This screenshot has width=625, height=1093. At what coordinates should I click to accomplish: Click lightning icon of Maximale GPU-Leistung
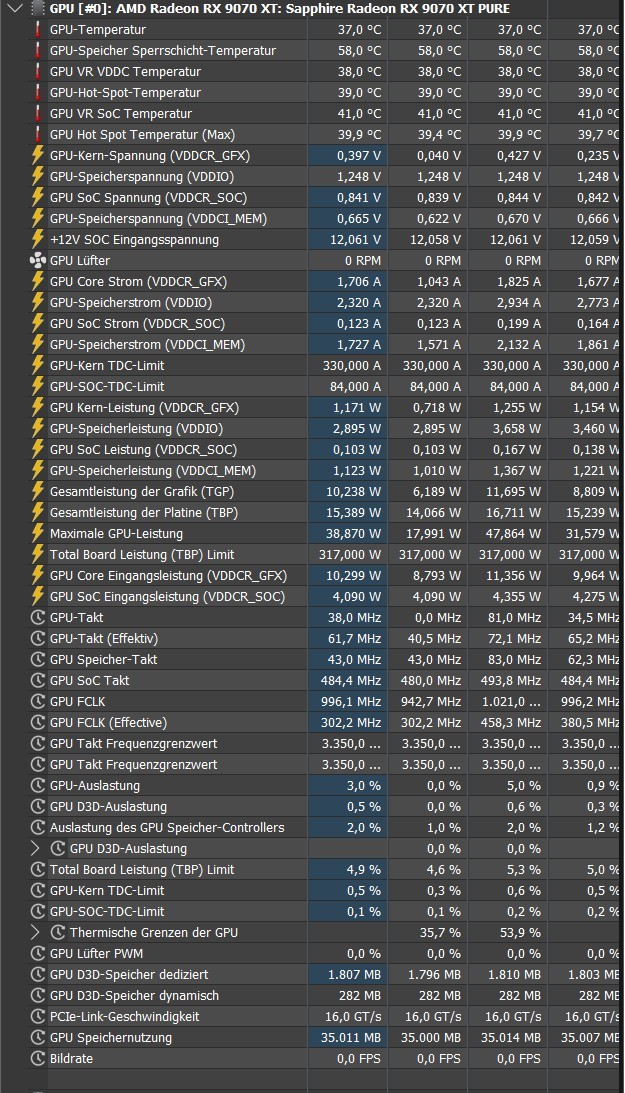(x=38, y=533)
